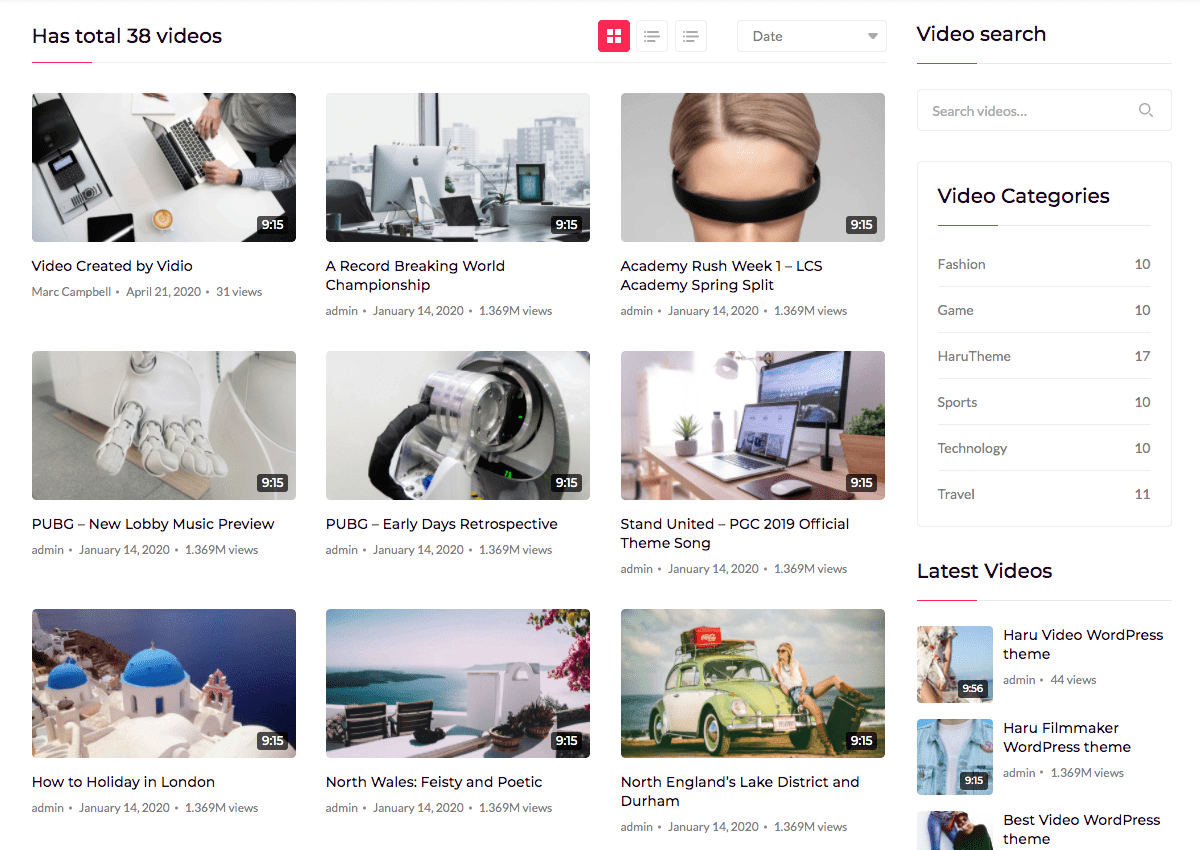The image size is (1200, 850).
Task: Open the green Beetle car video thumbnail
Action: tap(753, 683)
